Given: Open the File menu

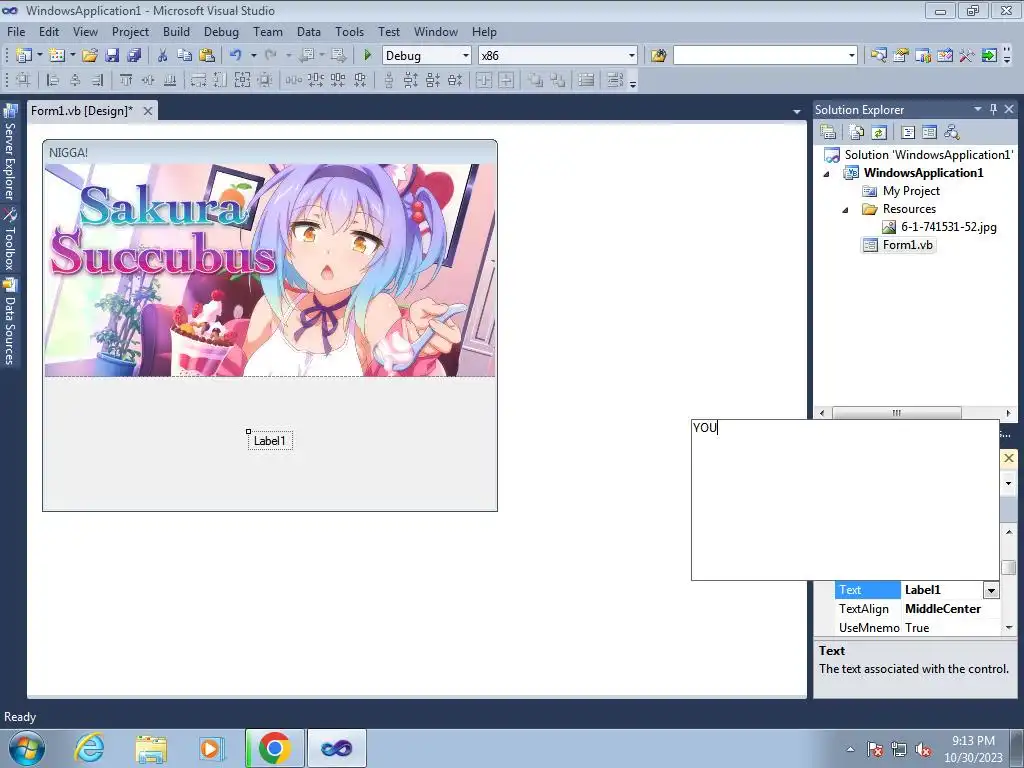Looking at the screenshot, I should 16,31.
